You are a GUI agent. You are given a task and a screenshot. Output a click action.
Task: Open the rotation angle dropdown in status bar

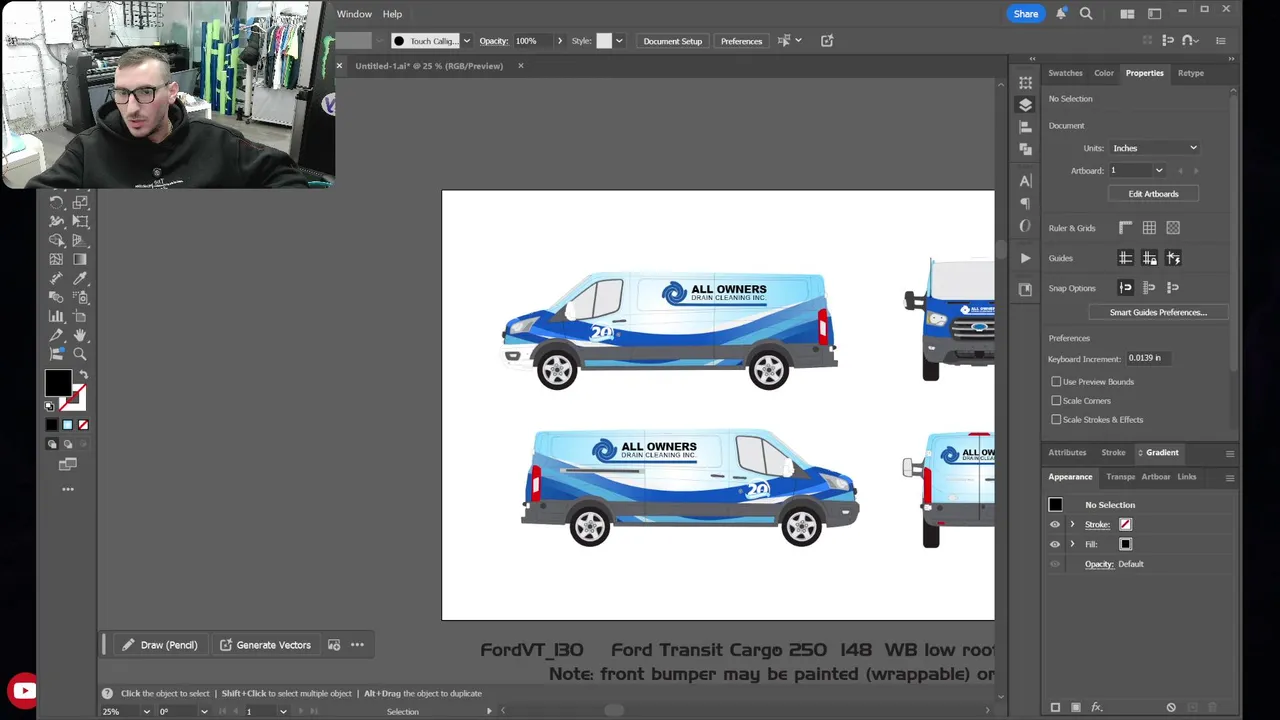pyautogui.click(x=204, y=712)
